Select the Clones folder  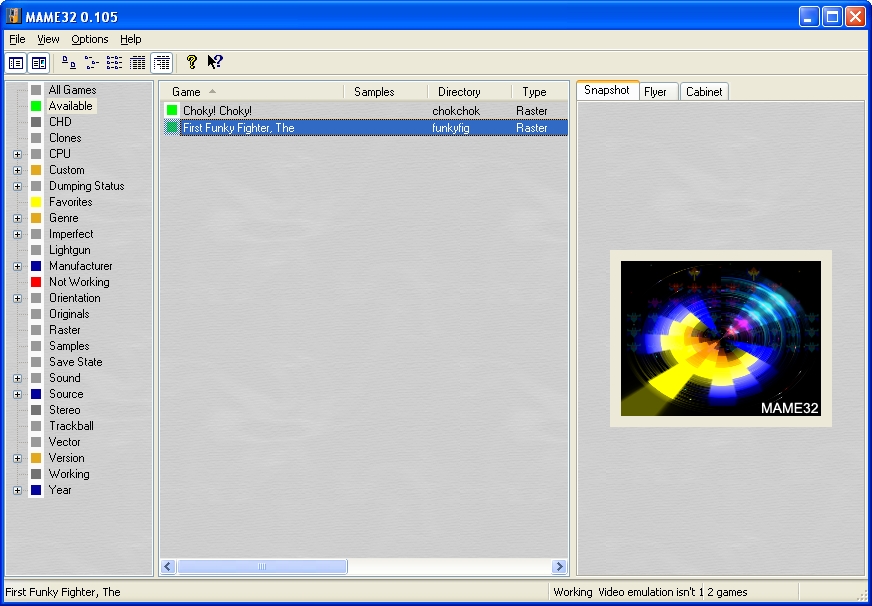(65, 138)
